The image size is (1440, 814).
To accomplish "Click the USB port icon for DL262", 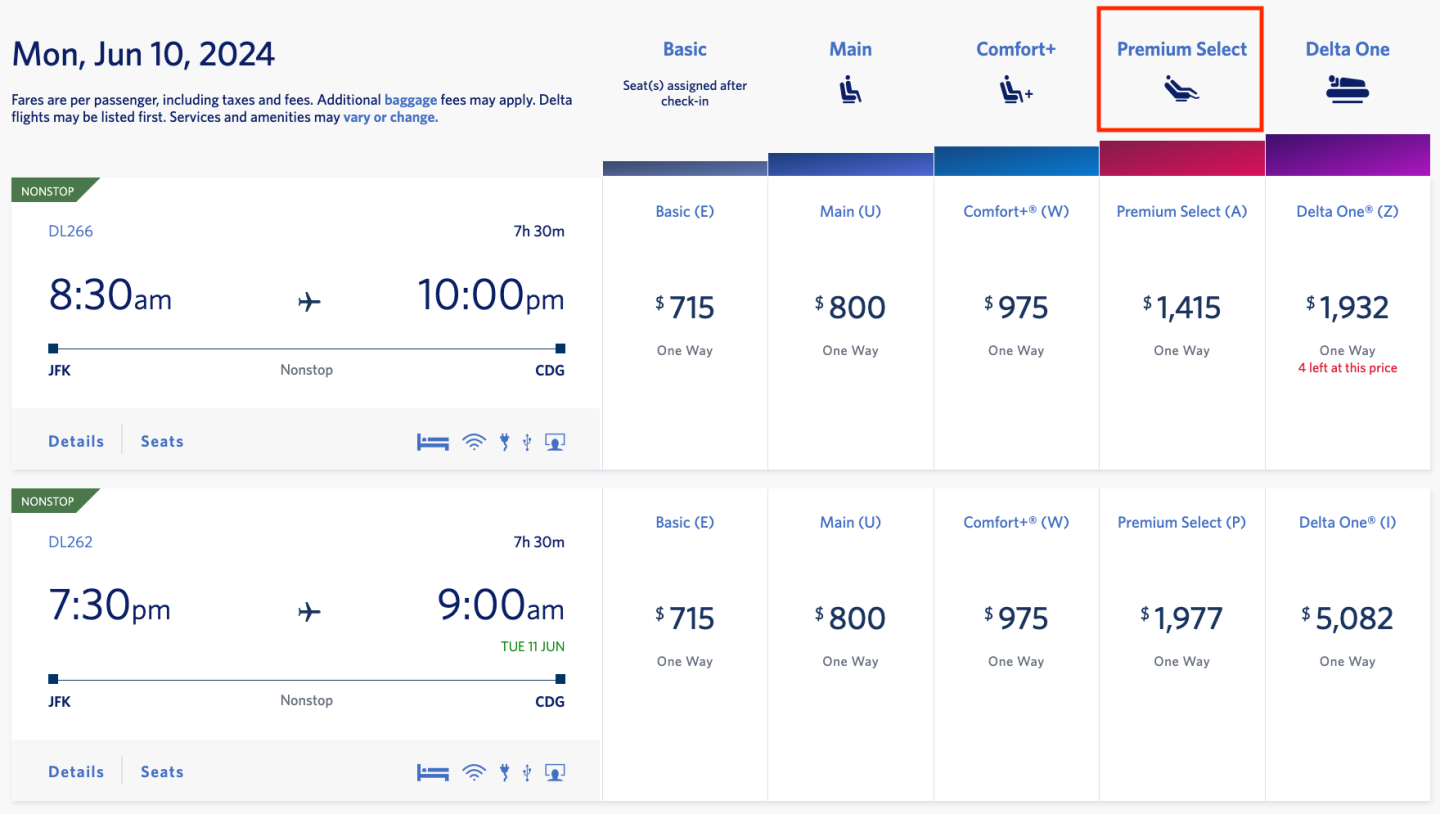I will point(527,772).
